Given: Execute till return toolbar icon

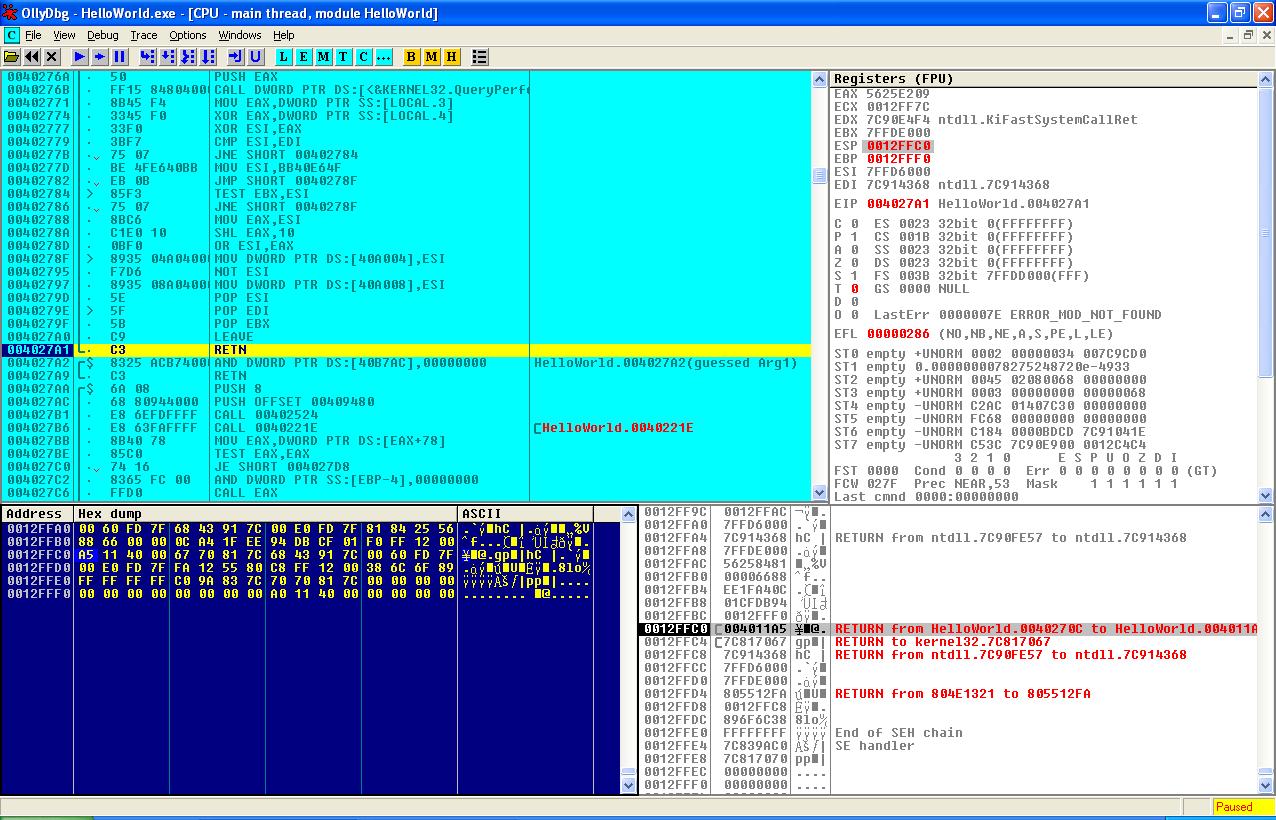Looking at the screenshot, I should click(236, 57).
